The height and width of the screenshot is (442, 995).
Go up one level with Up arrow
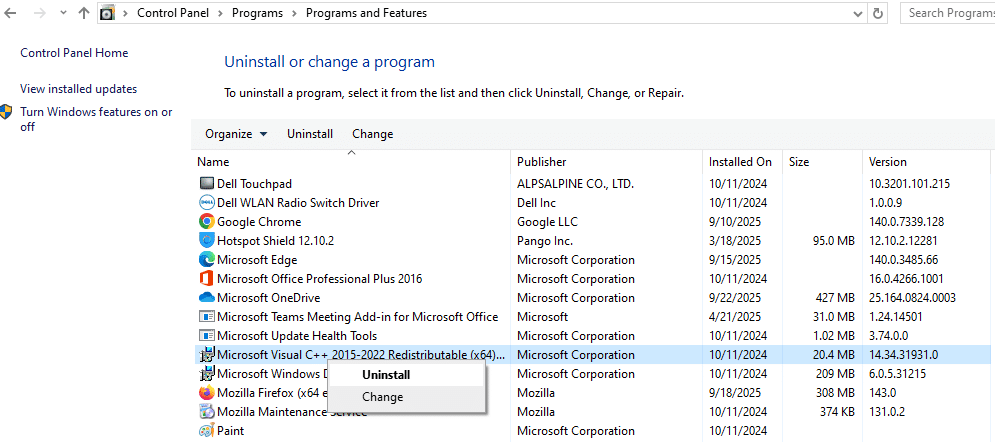coord(83,13)
